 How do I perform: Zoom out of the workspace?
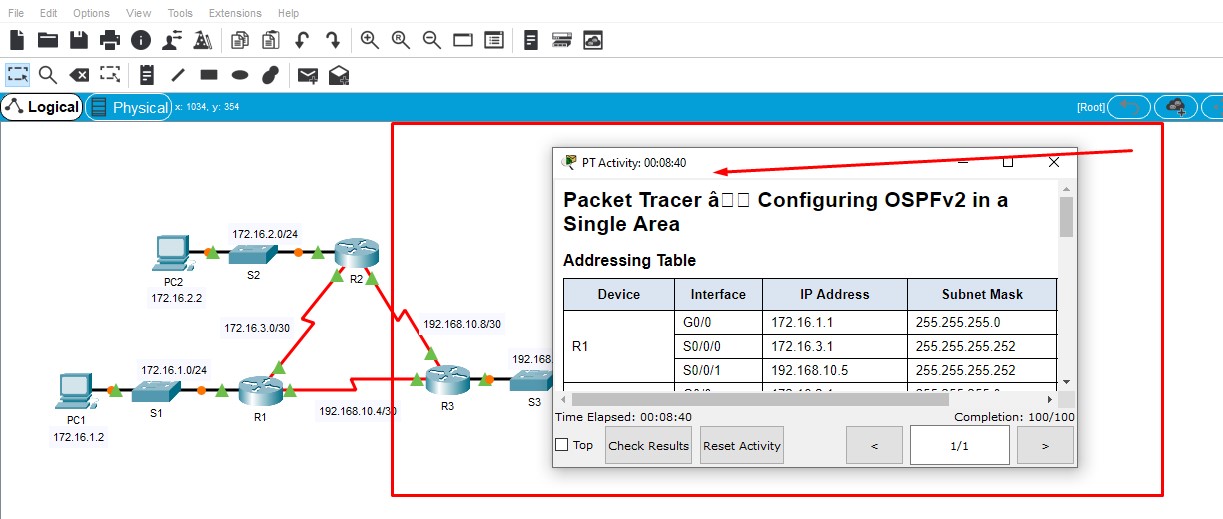click(x=432, y=40)
